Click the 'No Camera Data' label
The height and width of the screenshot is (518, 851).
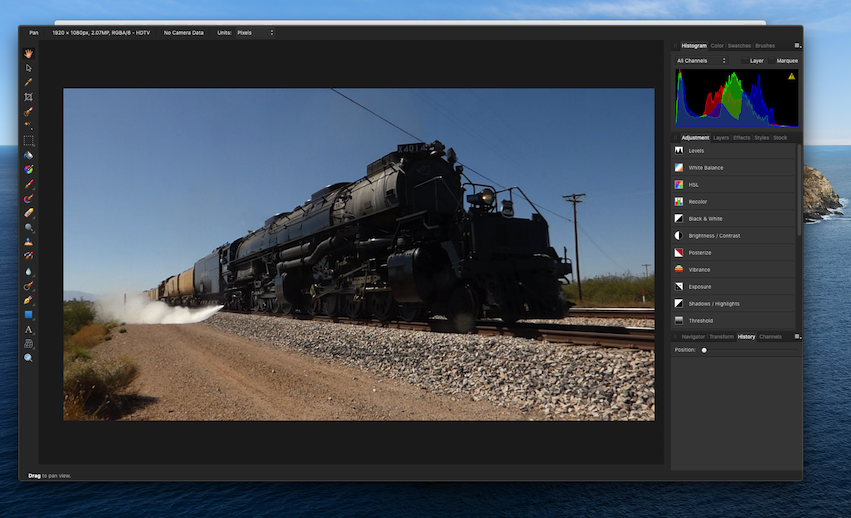pos(183,33)
